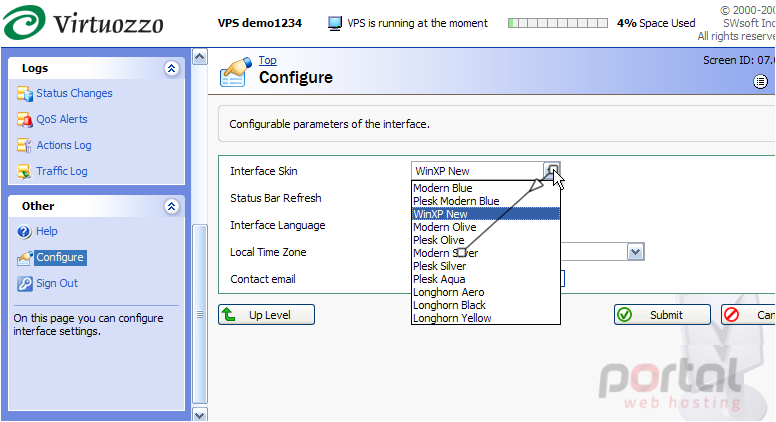
Task: Click the Actions Log icon
Action: tap(24, 145)
